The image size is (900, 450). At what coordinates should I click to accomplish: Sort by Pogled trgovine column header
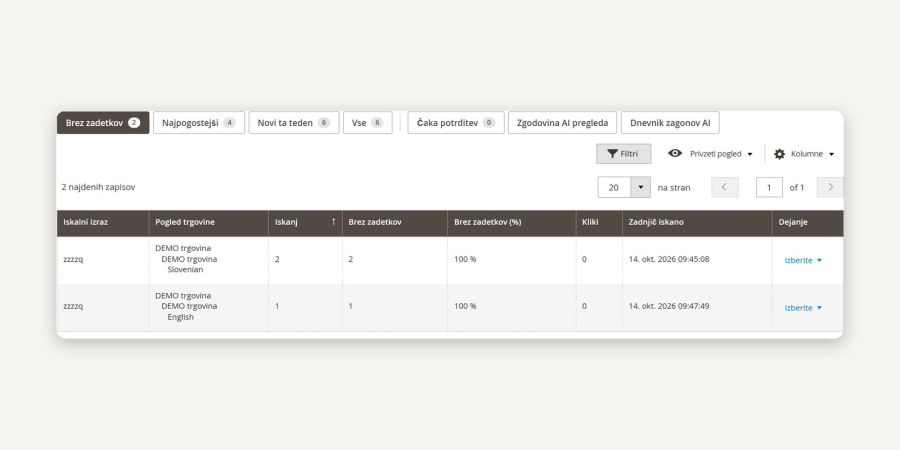pyautogui.click(x=209, y=223)
